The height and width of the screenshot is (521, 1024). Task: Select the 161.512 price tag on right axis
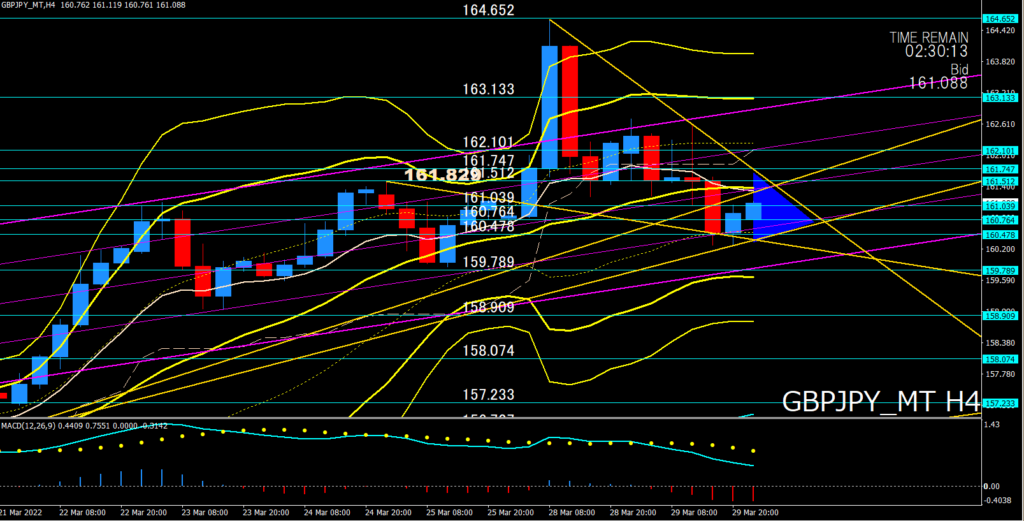(x=999, y=182)
